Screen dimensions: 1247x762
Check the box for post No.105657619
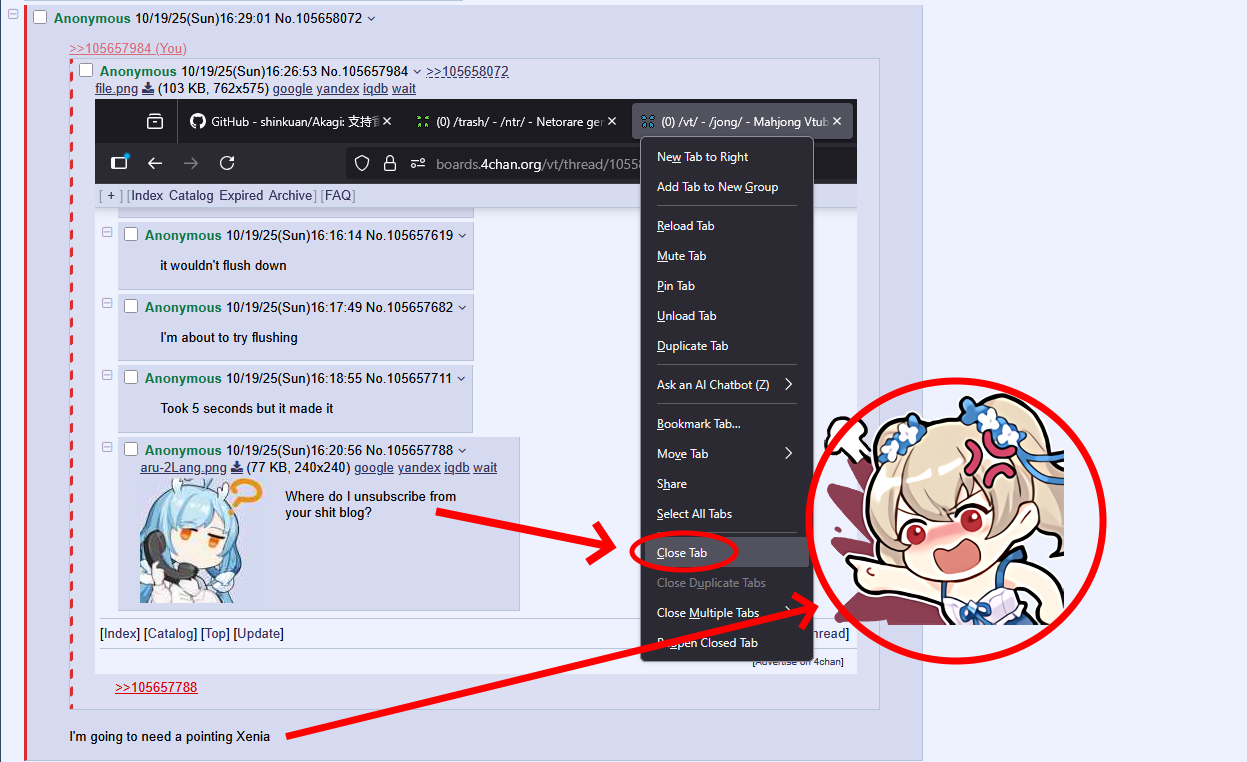click(131, 235)
